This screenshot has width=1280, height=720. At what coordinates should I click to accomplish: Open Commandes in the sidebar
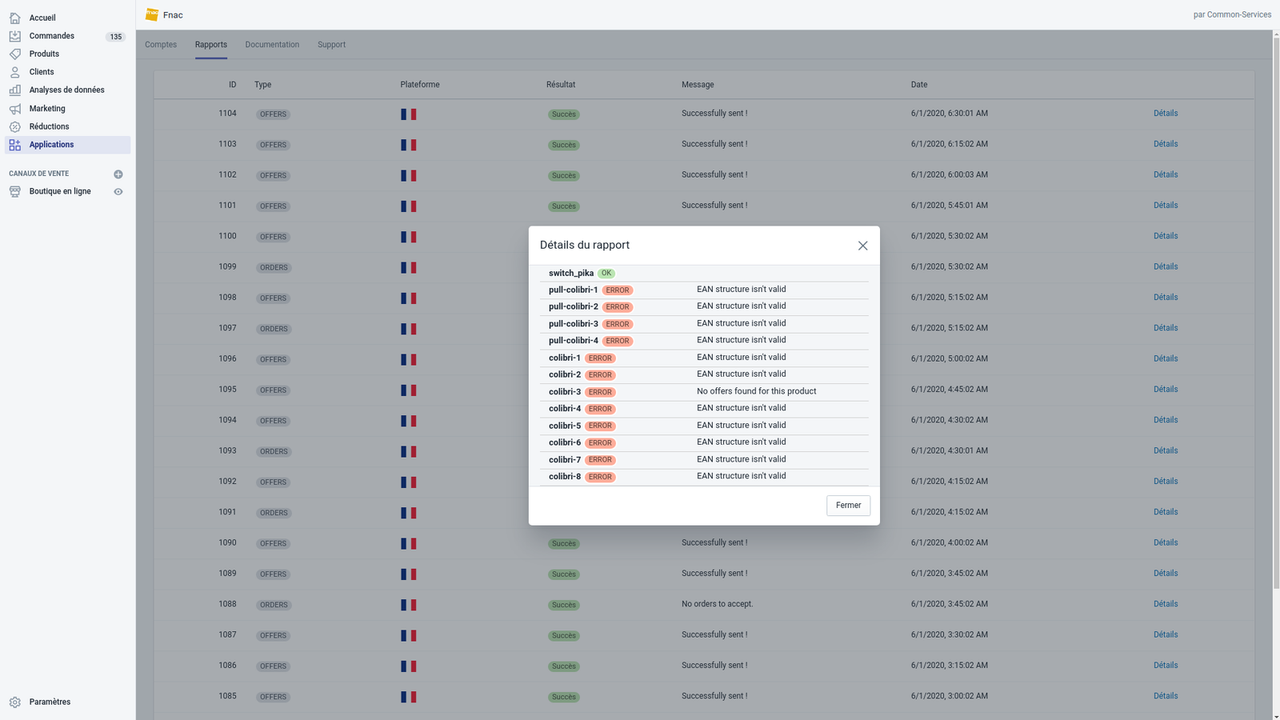point(52,36)
